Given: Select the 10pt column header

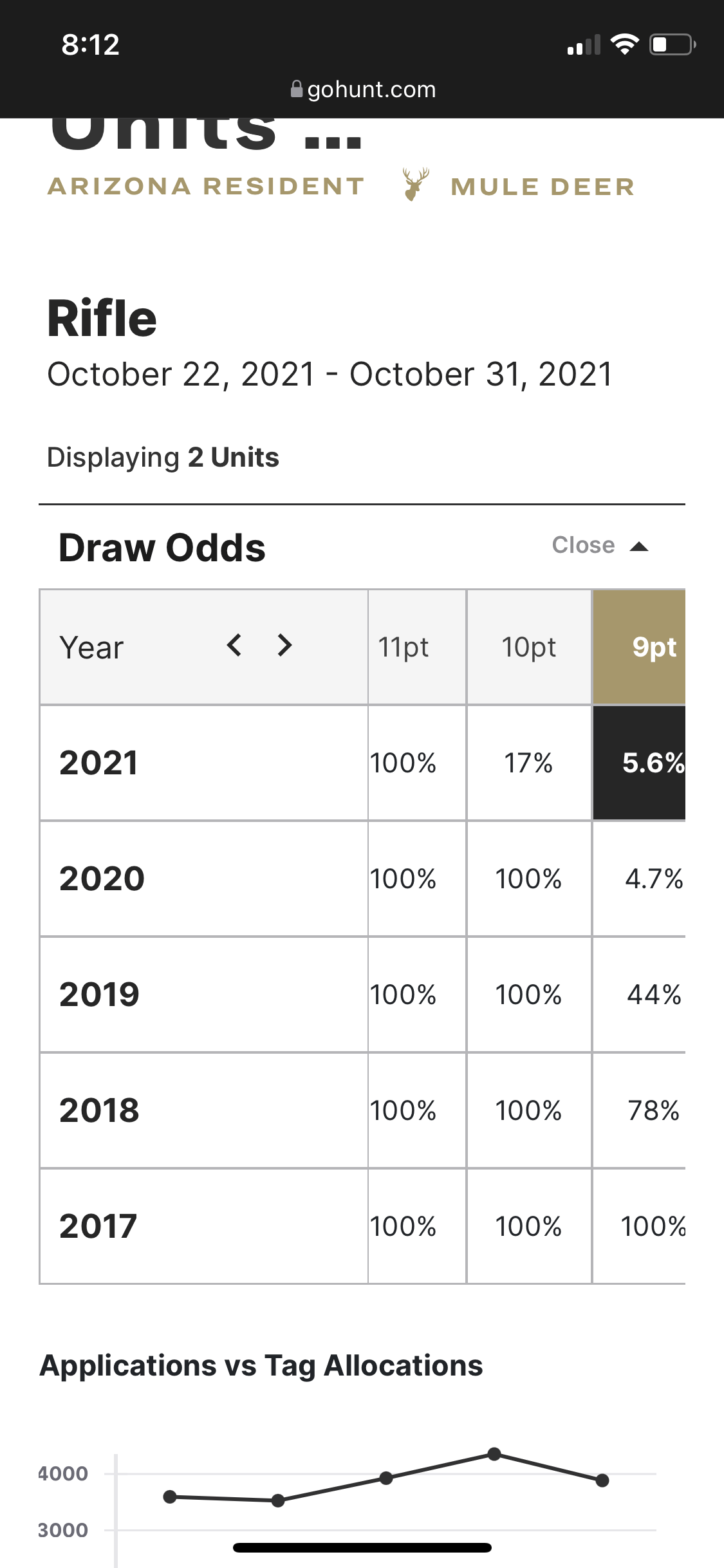Looking at the screenshot, I should [529, 647].
